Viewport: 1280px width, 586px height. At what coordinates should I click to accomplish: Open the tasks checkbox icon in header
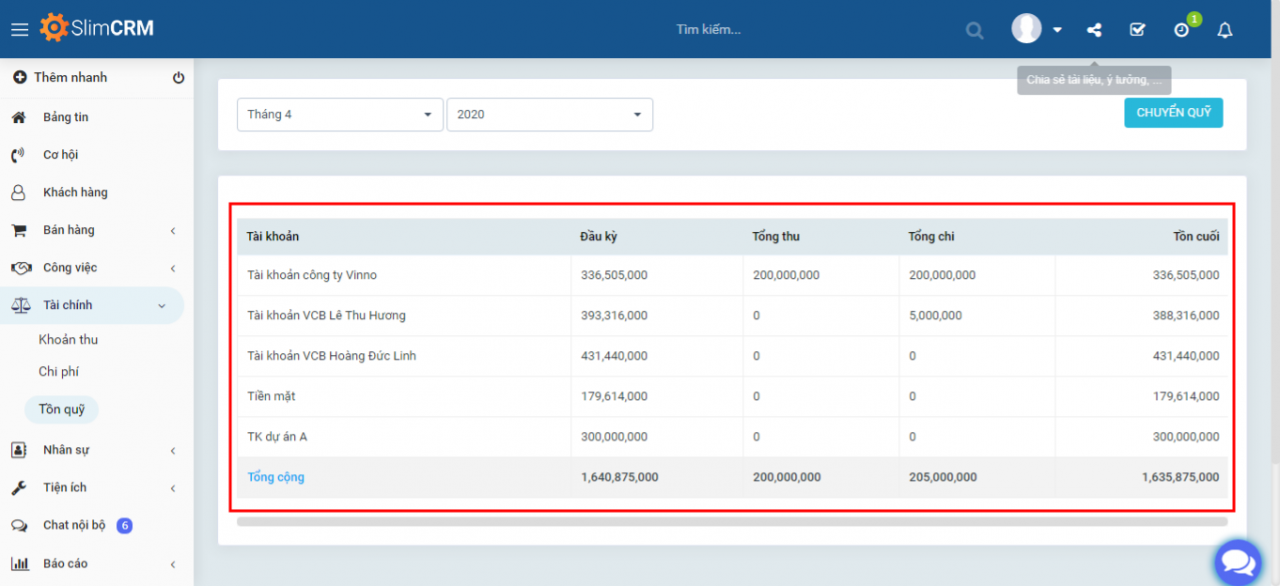(x=1137, y=30)
